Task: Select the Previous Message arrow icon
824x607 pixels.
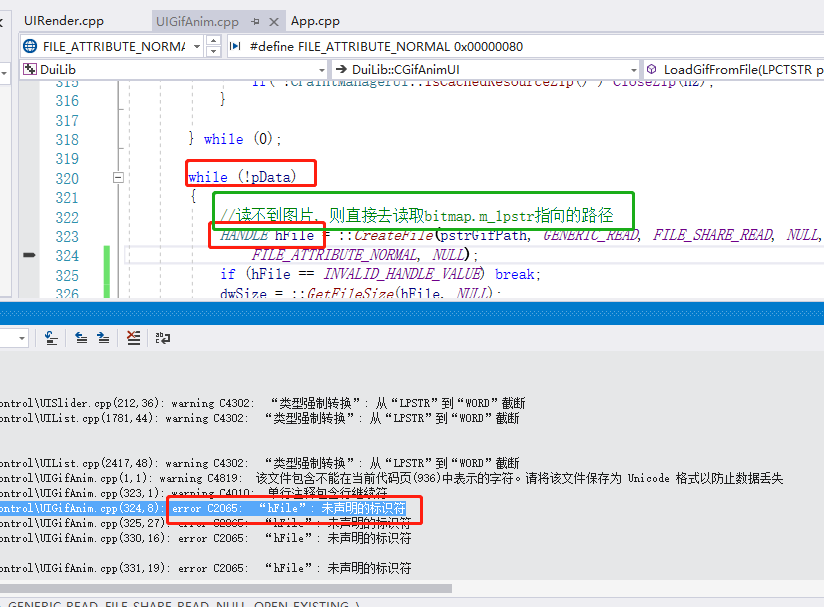Action: click(80, 338)
